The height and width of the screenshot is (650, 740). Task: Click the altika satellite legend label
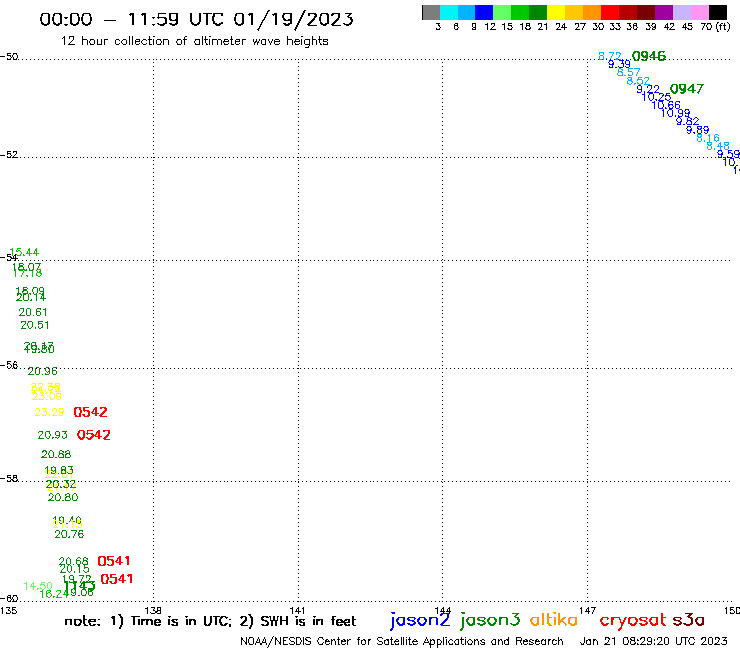(553, 620)
